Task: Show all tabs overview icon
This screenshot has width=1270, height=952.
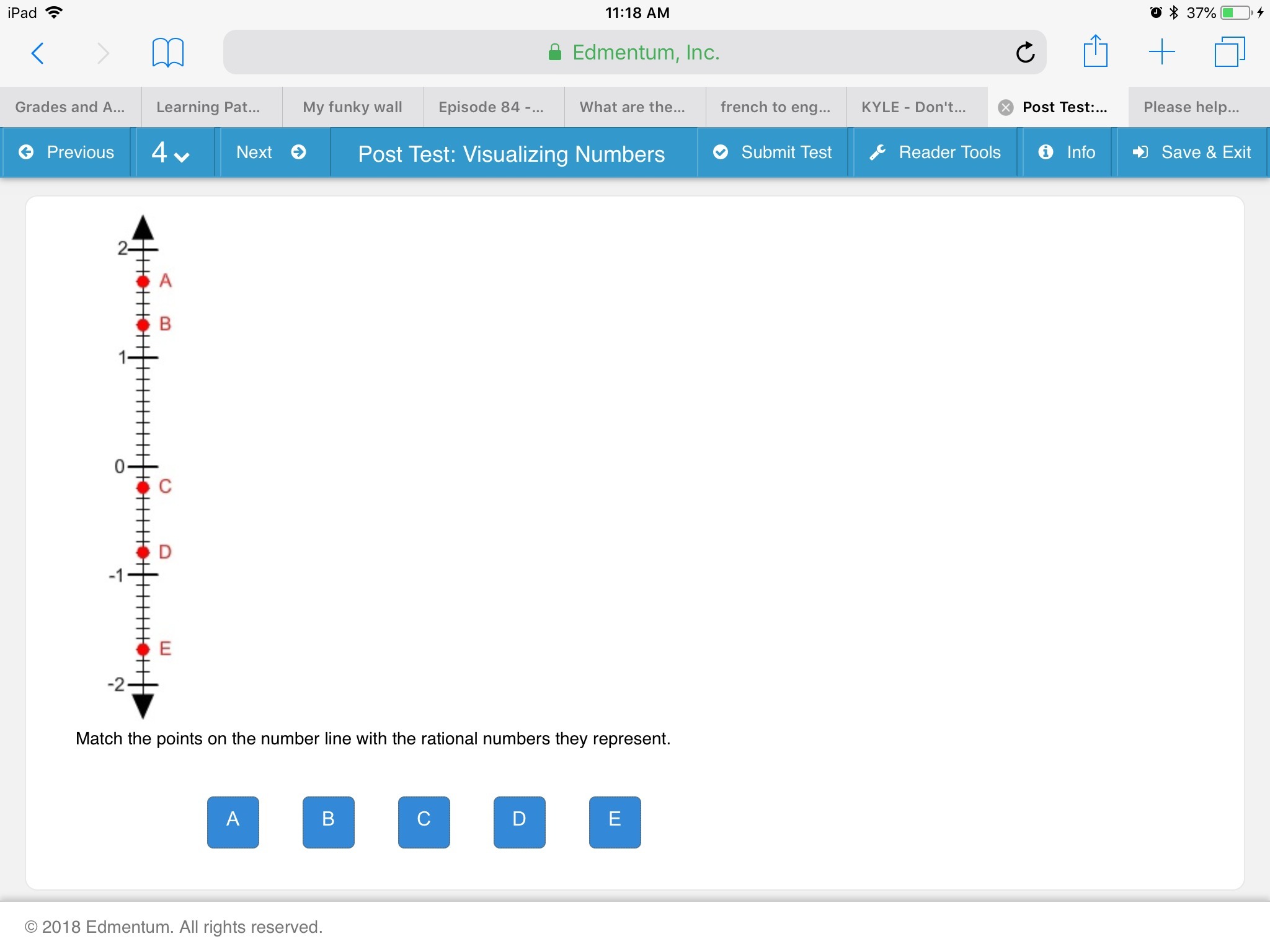Action: pos(1229,52)
